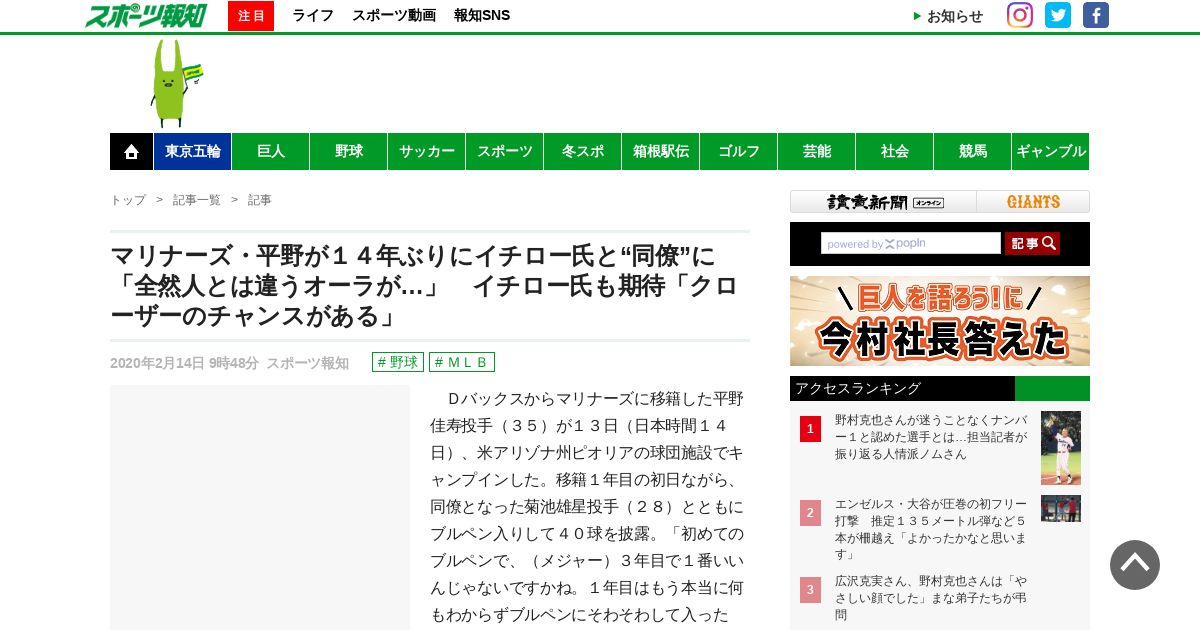Viewport: 1200px width, 630px height.
Task: Click the thumbnail for rank 2 article
Action: pos(1061,508)
